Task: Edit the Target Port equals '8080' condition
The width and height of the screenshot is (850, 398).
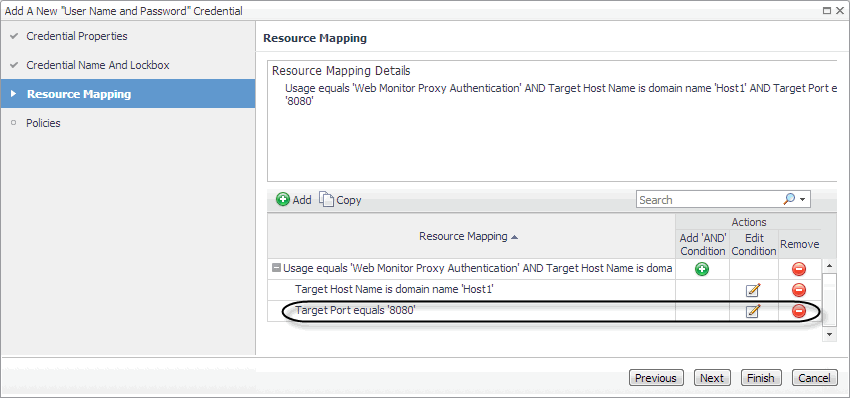Action: tap(753, 311)
